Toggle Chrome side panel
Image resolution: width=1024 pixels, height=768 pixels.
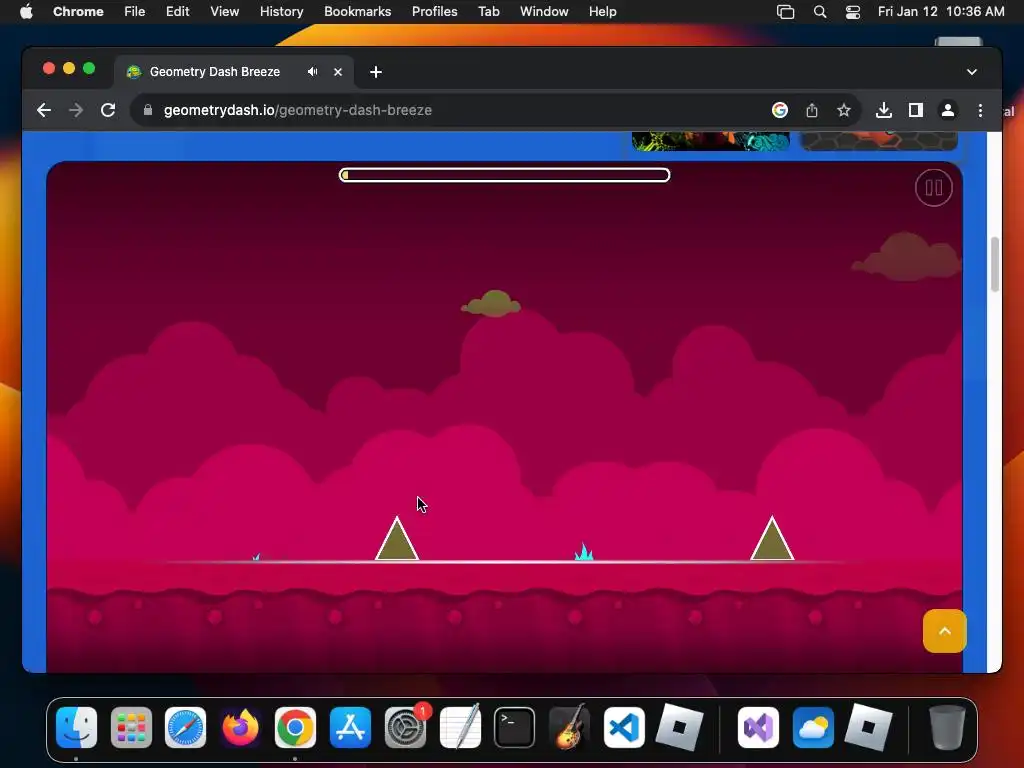coord(916,110)
